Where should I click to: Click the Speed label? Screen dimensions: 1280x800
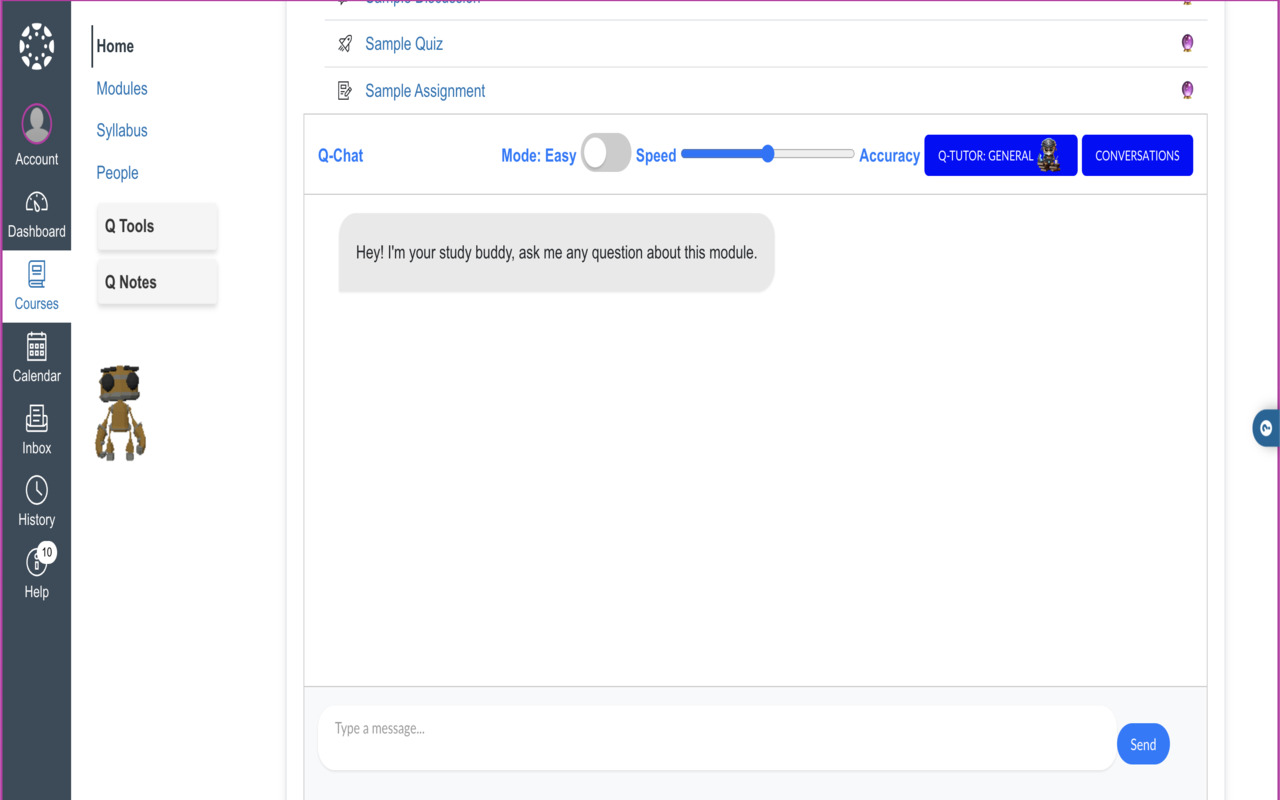656,155
